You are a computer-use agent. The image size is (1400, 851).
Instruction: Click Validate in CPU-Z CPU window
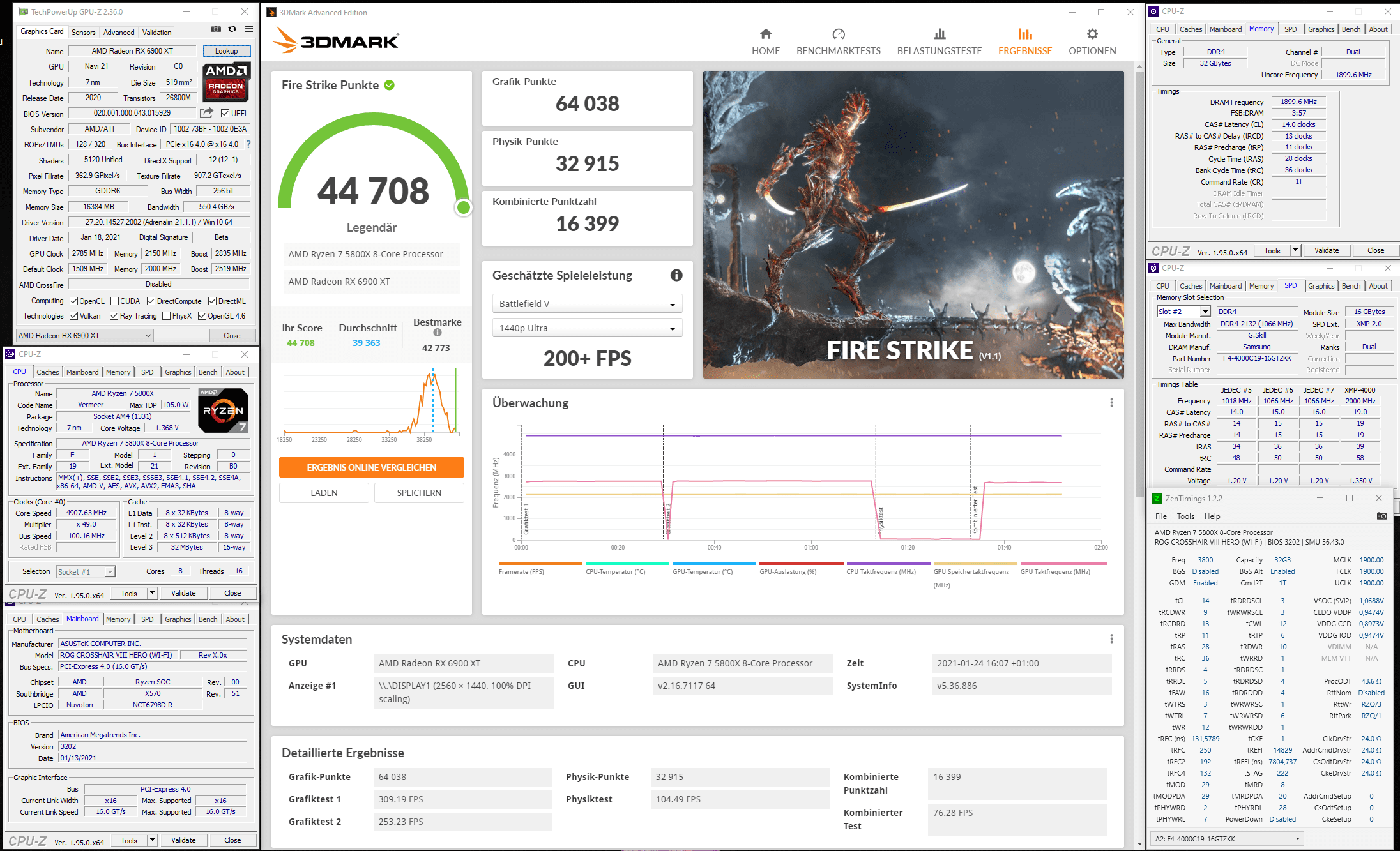[x=183, y=593]
